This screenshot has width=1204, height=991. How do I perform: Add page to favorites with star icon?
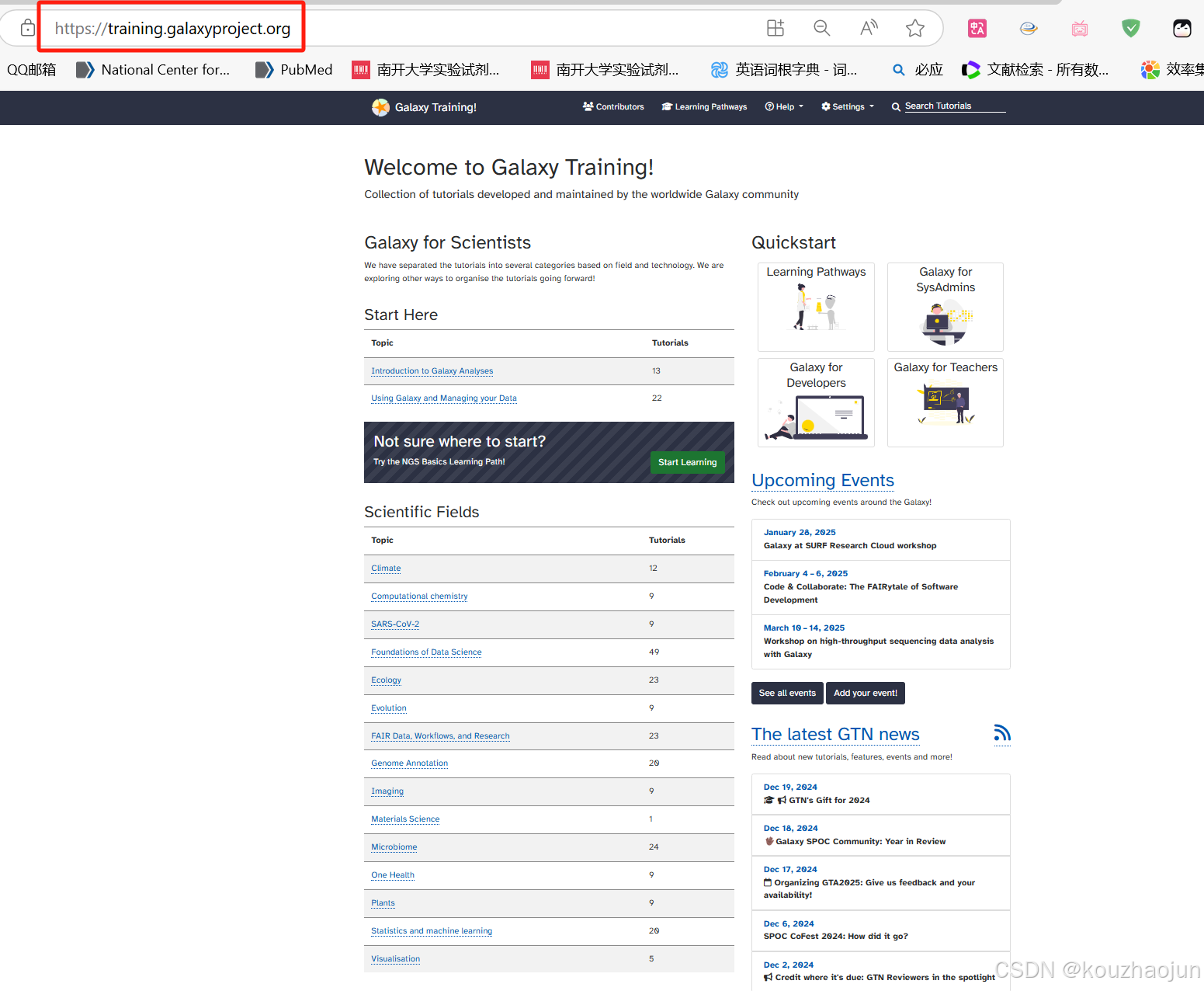(915, 29)
